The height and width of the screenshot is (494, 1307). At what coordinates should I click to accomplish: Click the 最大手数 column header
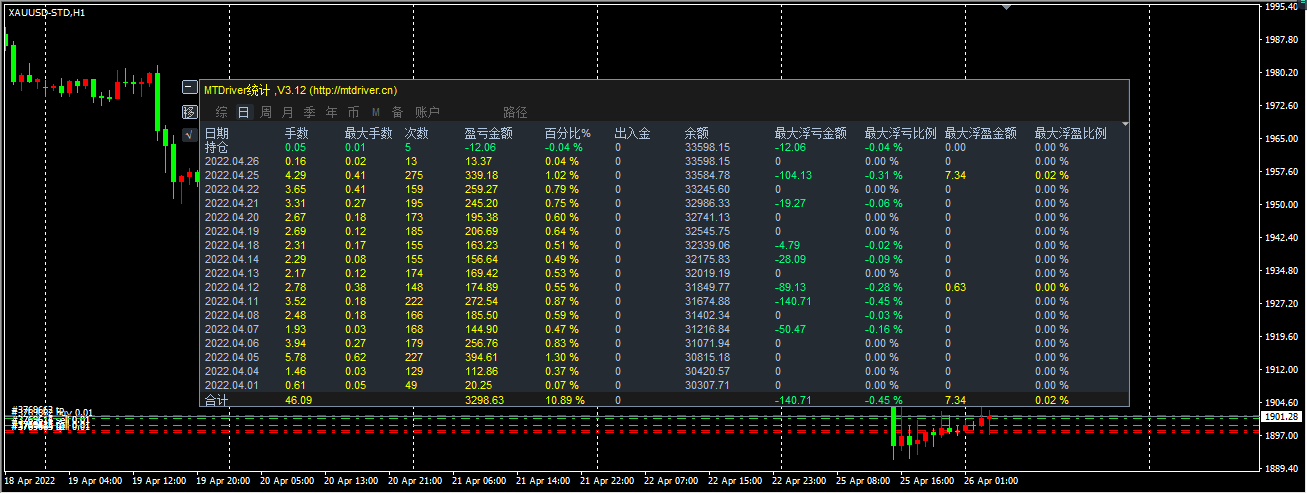(369, 133)
